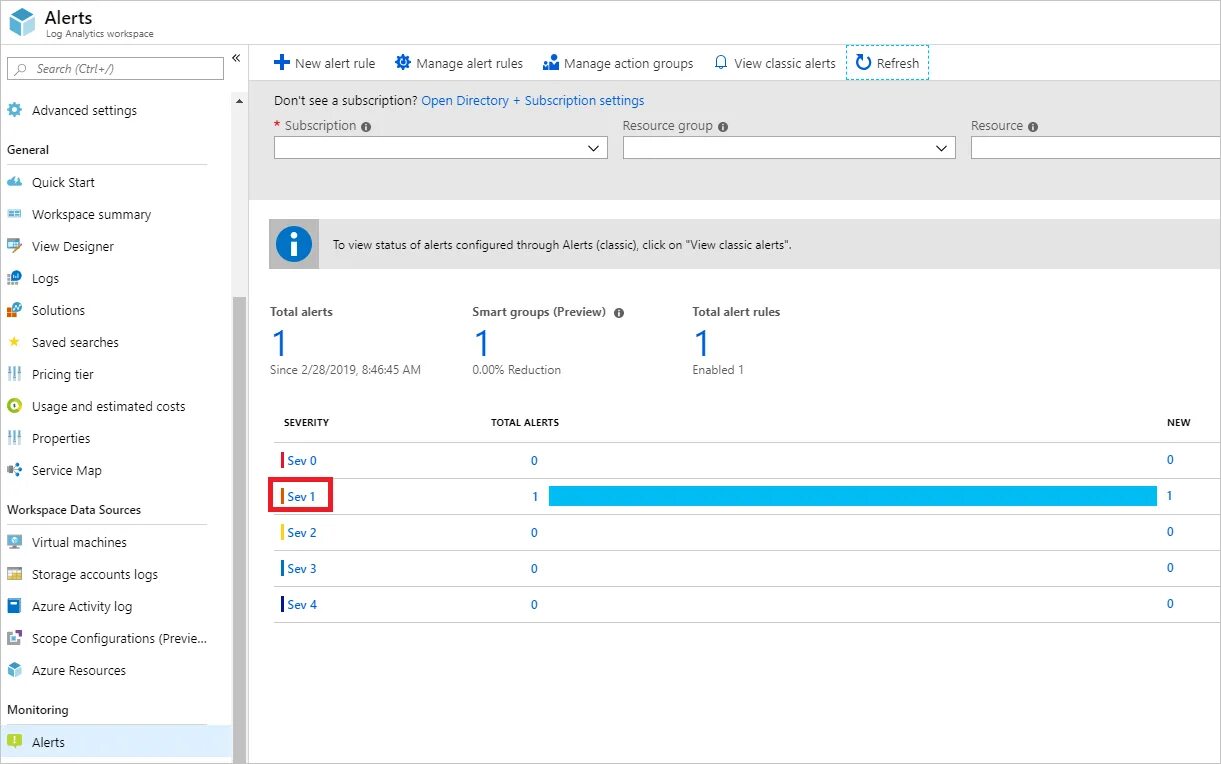This screenshot has width=1221, height=764.
Task: Click the Solutions icon in sidebar
Action: [x=14, y=310]
